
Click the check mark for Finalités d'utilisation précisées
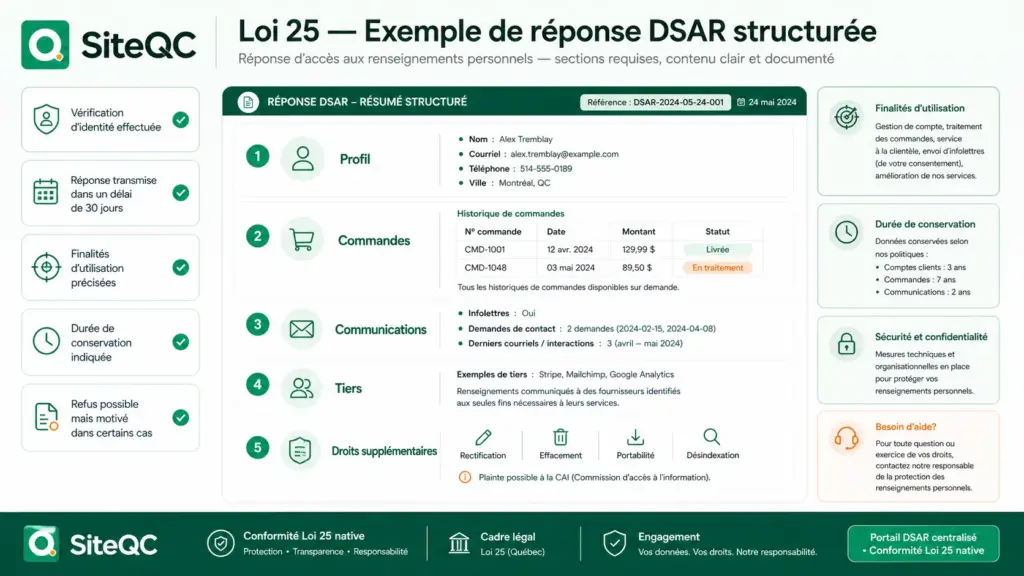pos(181,267)
